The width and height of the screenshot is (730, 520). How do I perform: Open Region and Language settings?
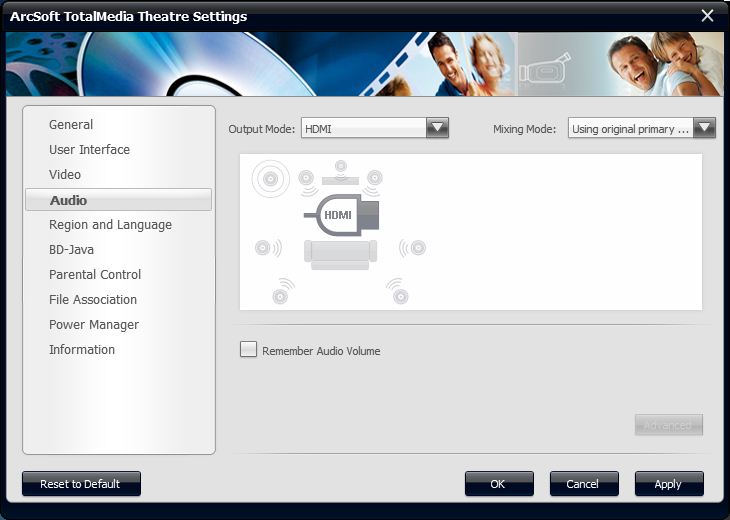(110, 225)
